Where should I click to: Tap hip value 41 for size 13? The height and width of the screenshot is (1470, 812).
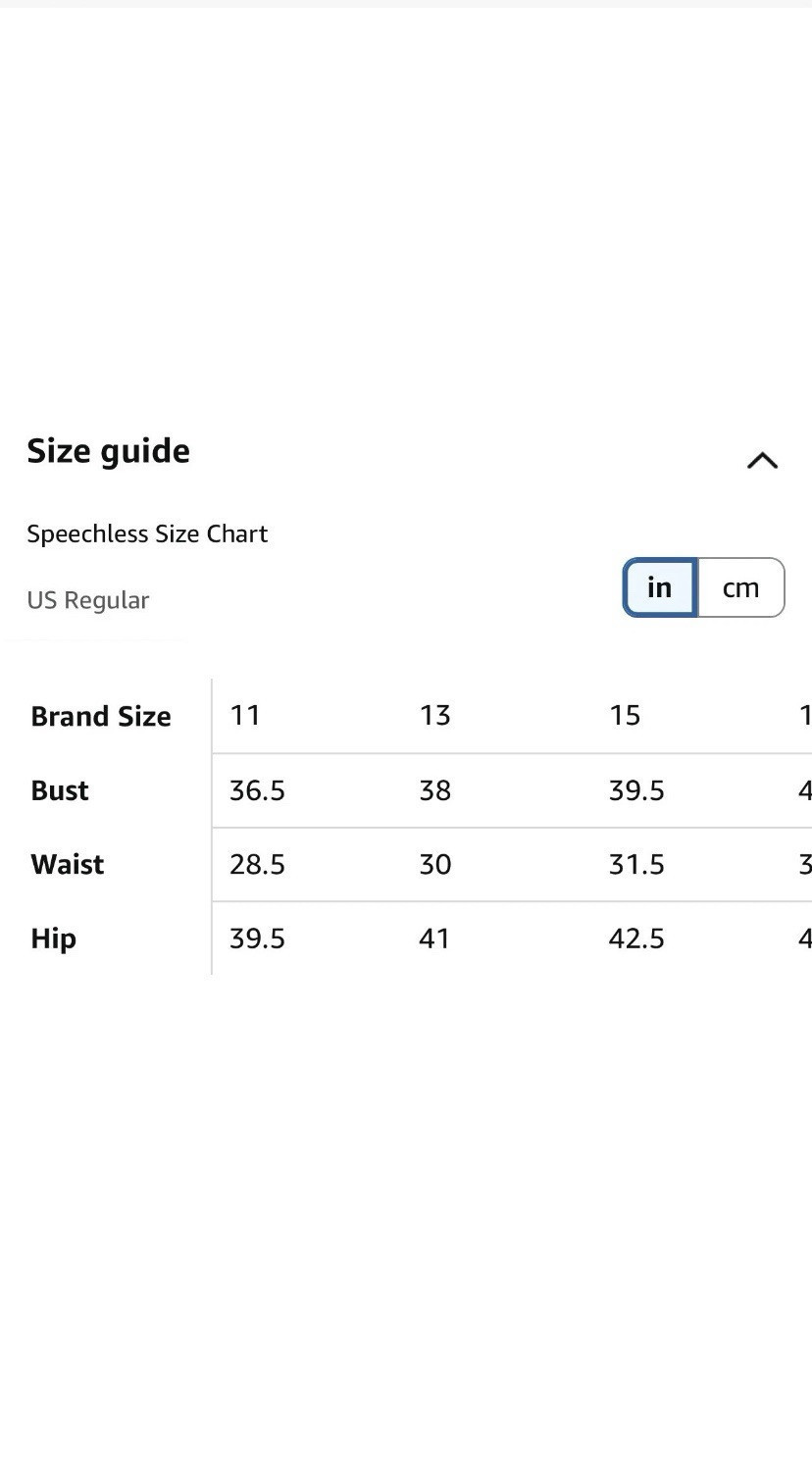pyautogui.click(x=434, y=938)
